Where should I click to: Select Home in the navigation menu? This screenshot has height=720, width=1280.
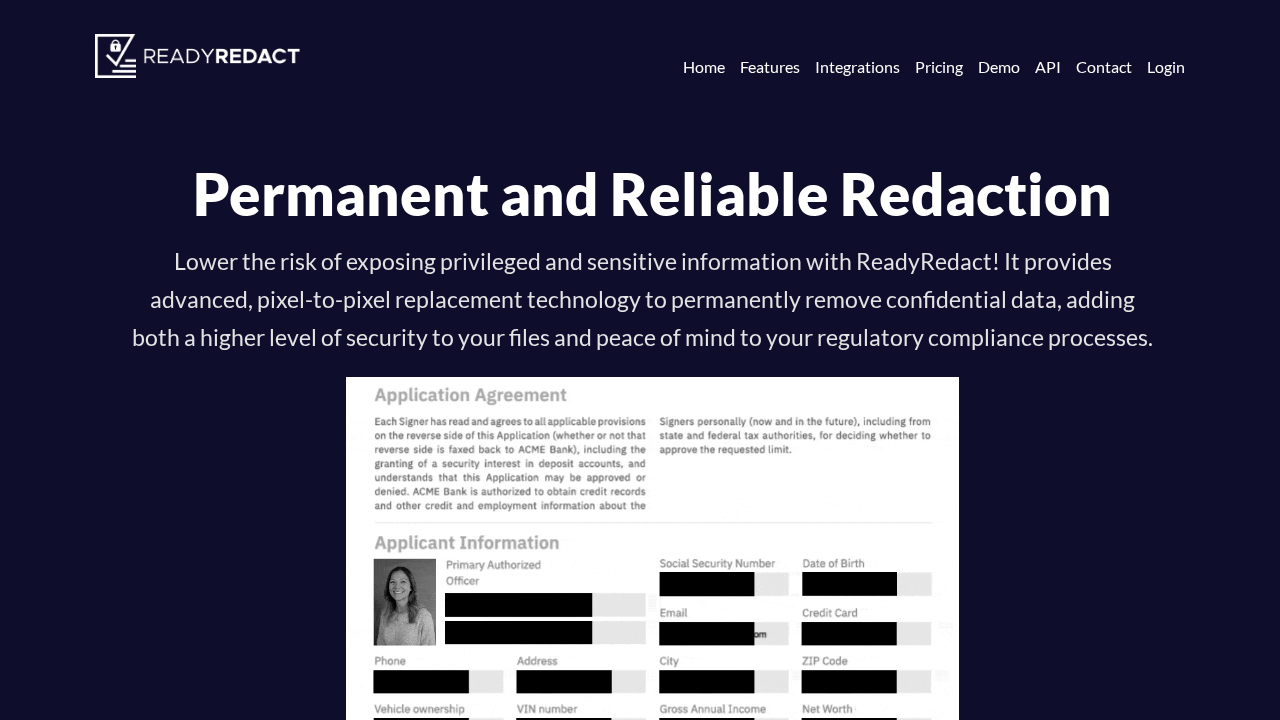pos(704,67)
